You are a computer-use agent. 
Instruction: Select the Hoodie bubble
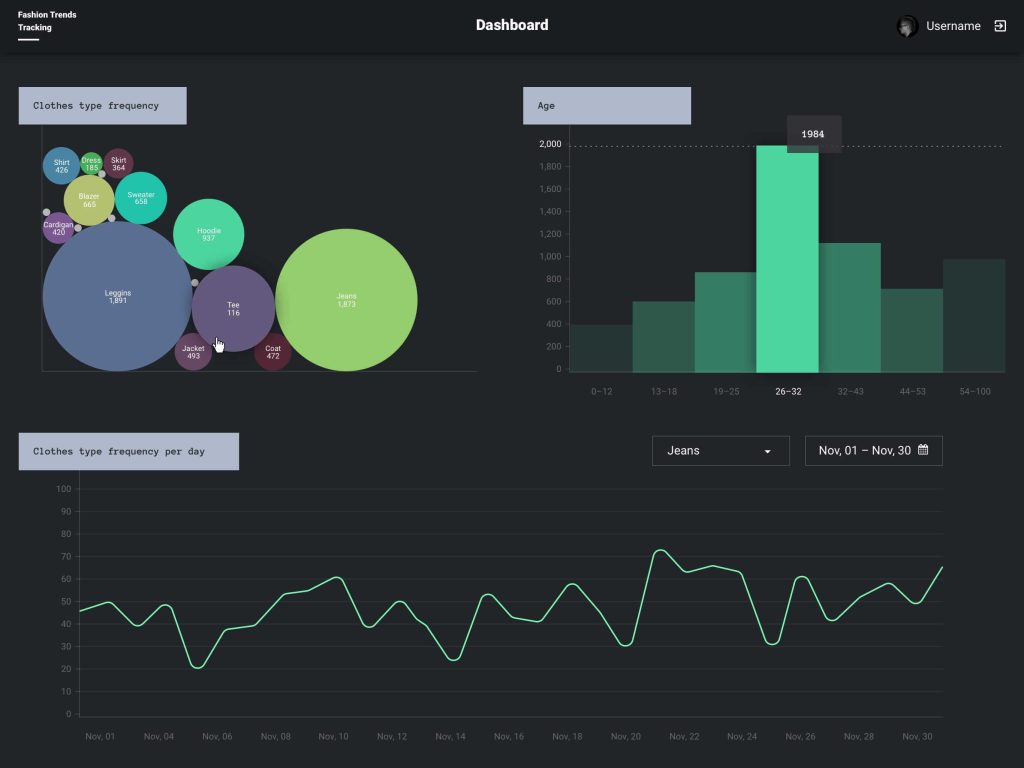[210, 233]
